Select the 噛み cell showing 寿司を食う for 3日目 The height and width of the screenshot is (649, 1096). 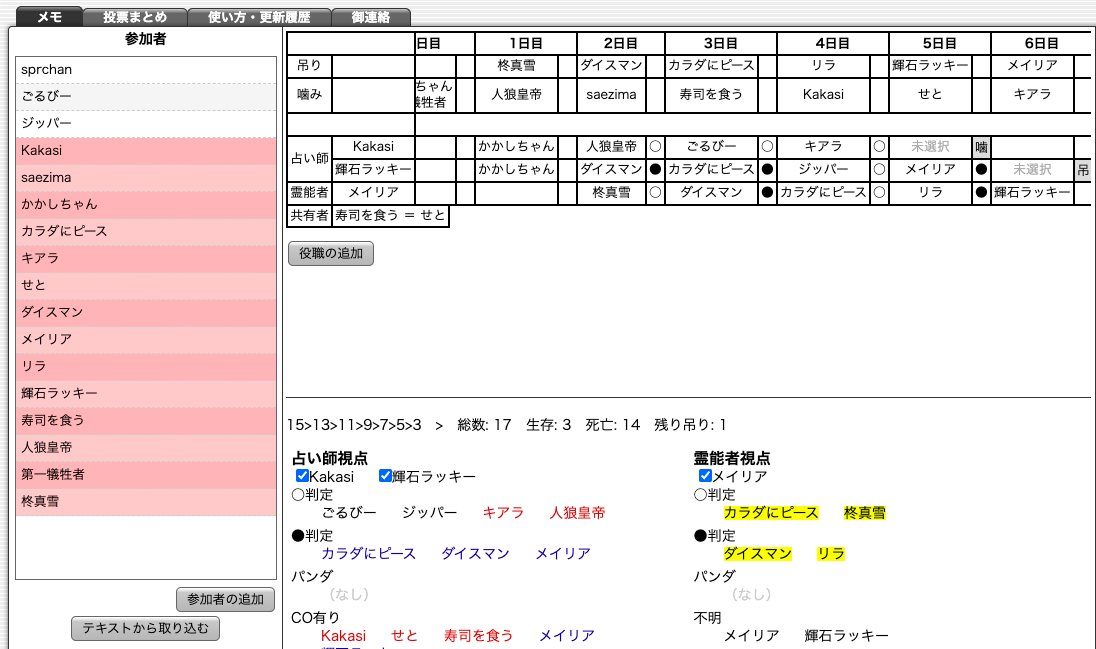click(711, 94)
